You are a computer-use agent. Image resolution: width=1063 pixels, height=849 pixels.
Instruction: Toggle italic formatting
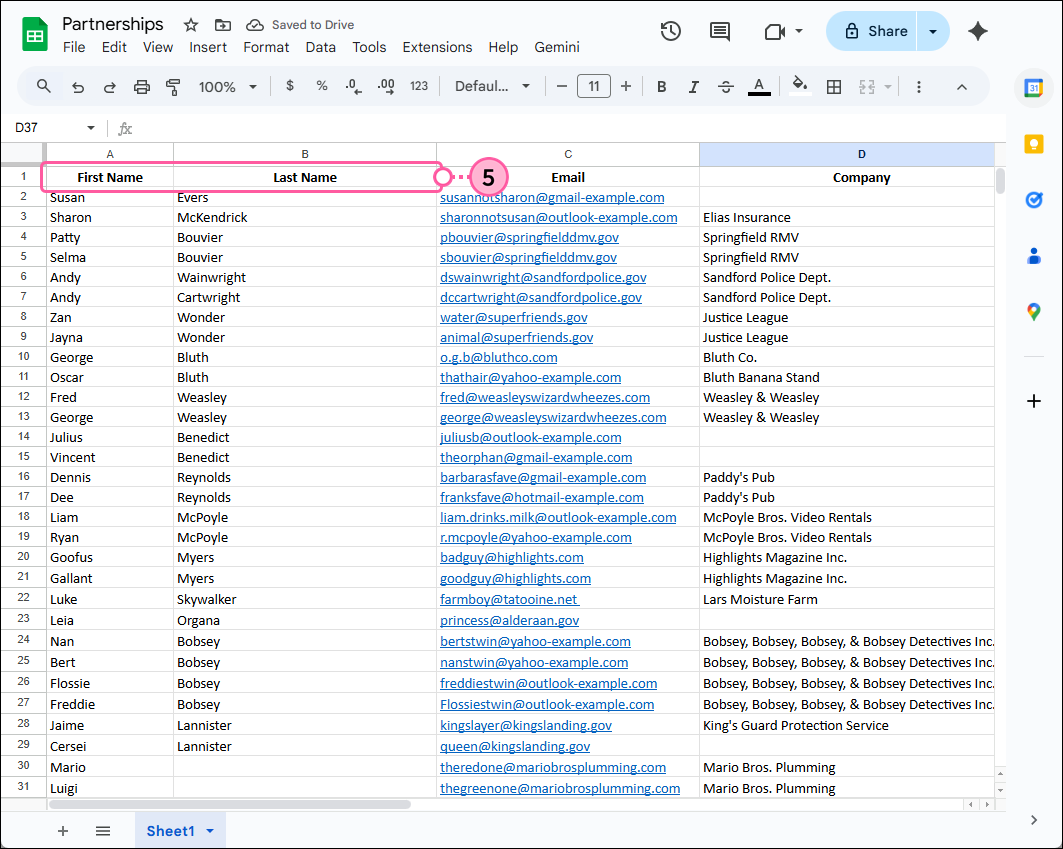click(693, 86)
